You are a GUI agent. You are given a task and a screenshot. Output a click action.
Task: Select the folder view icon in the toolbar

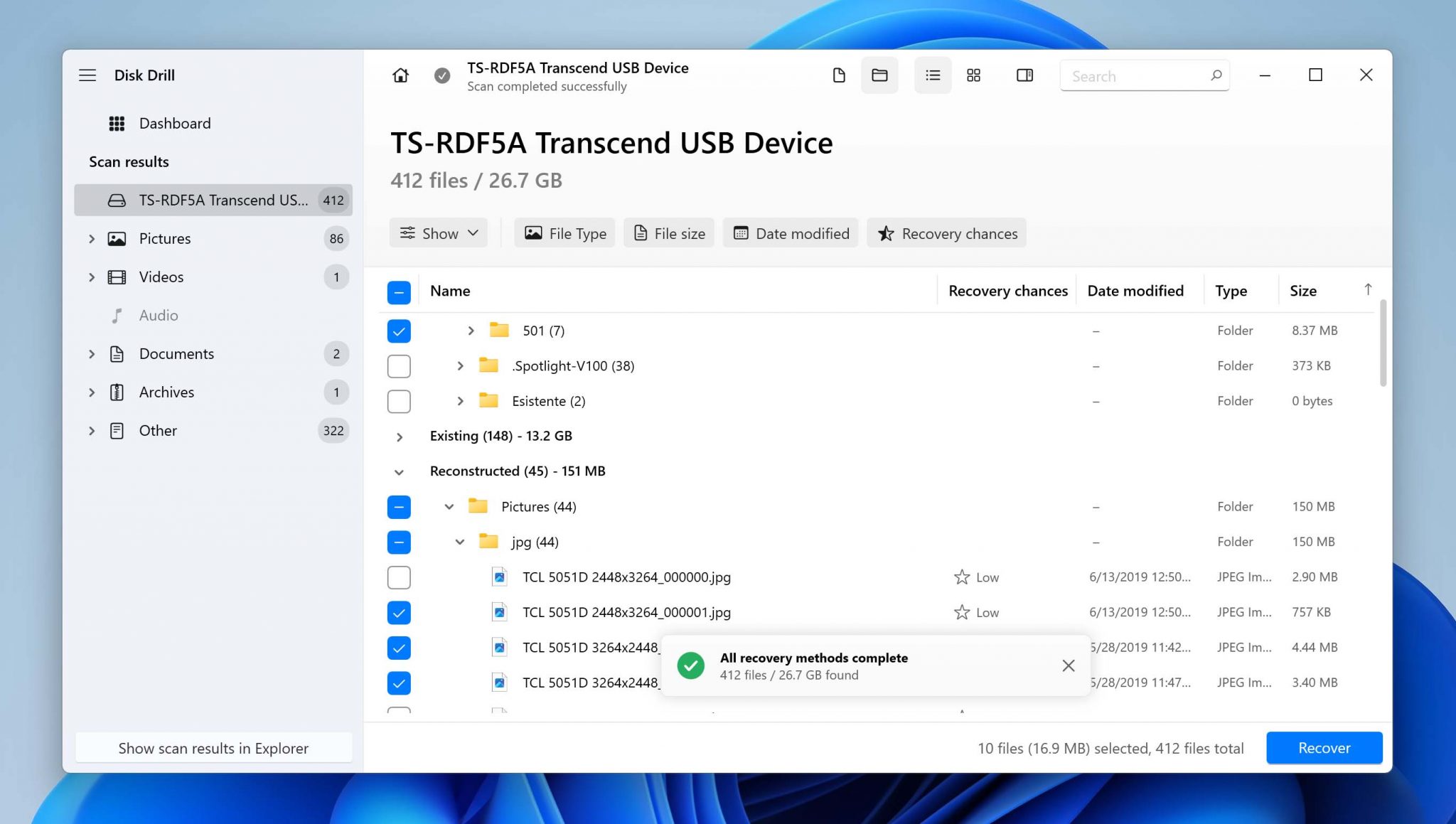pos(879,75)
